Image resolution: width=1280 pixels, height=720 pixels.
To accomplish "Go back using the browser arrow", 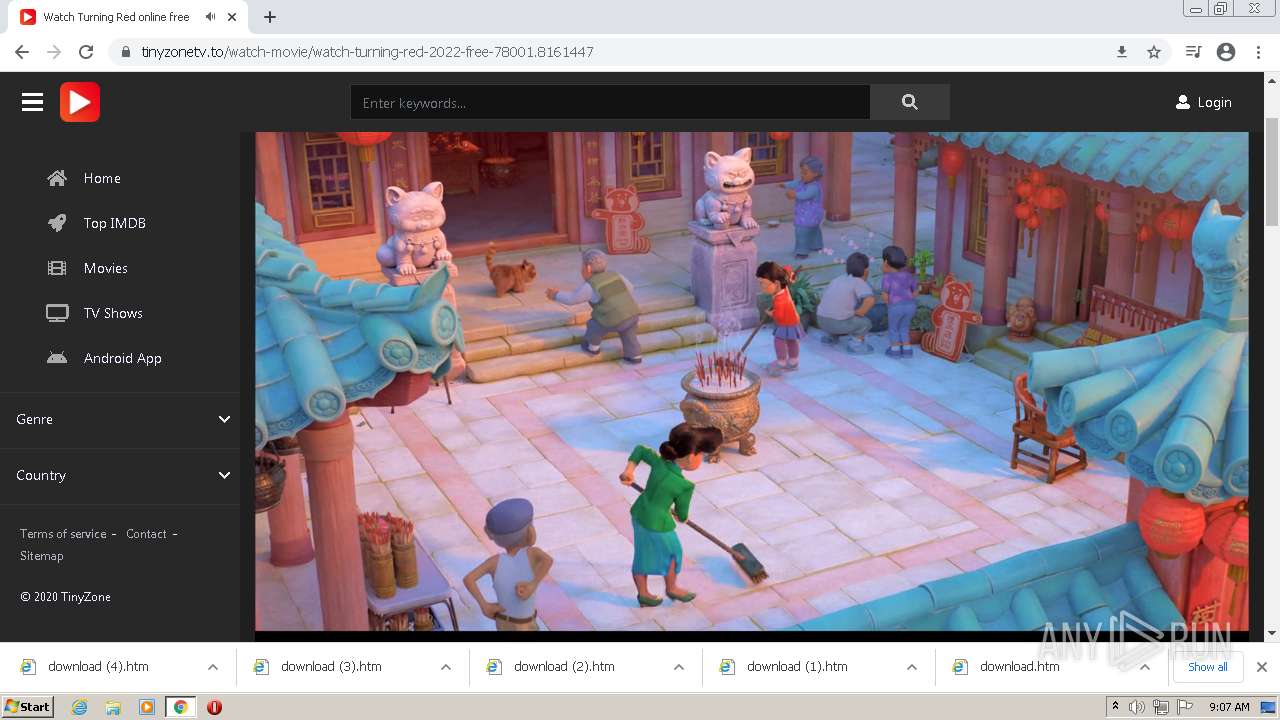I will coord(22,52).
